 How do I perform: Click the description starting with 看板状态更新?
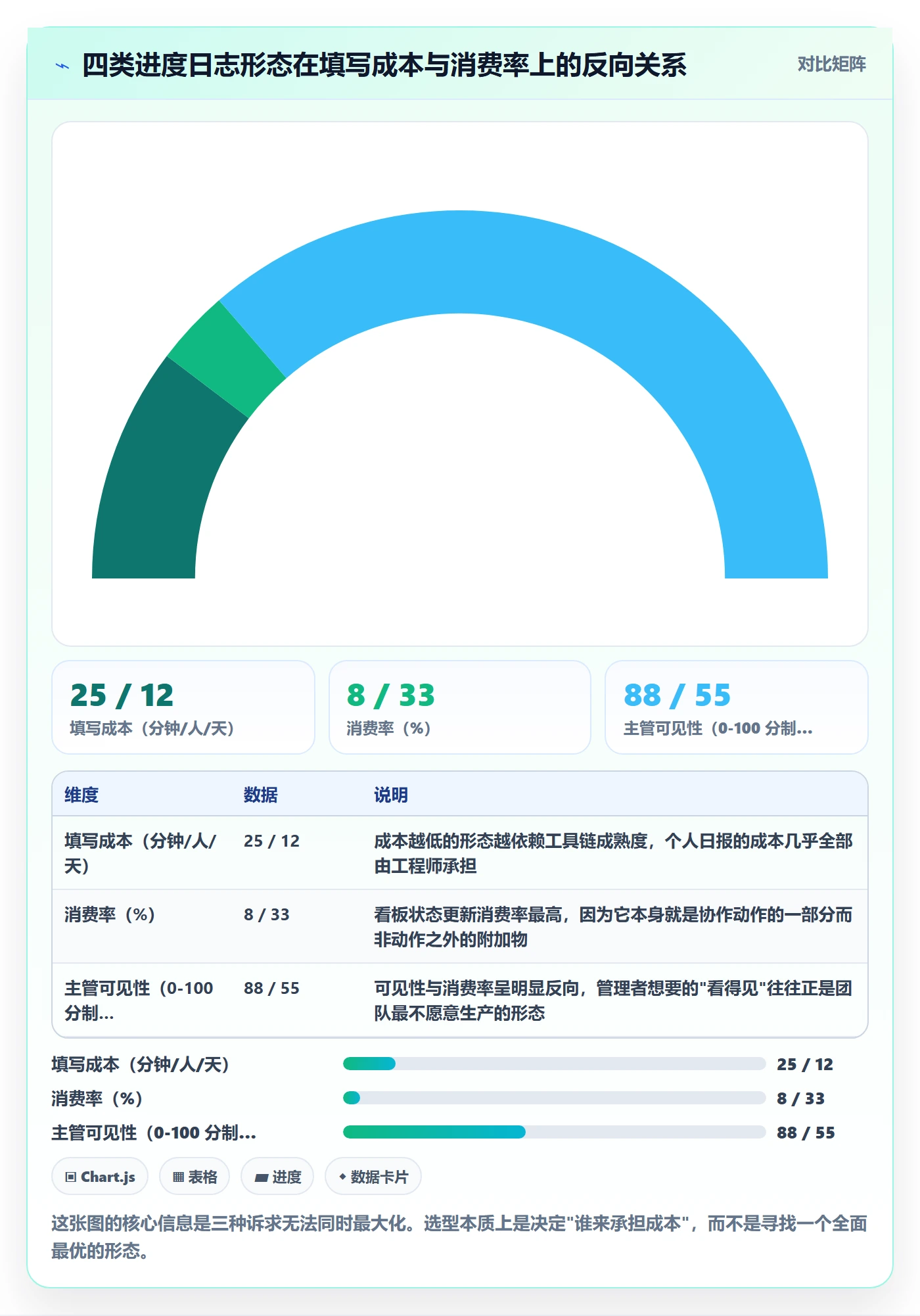pyautogui.click(x=613, y=927)
